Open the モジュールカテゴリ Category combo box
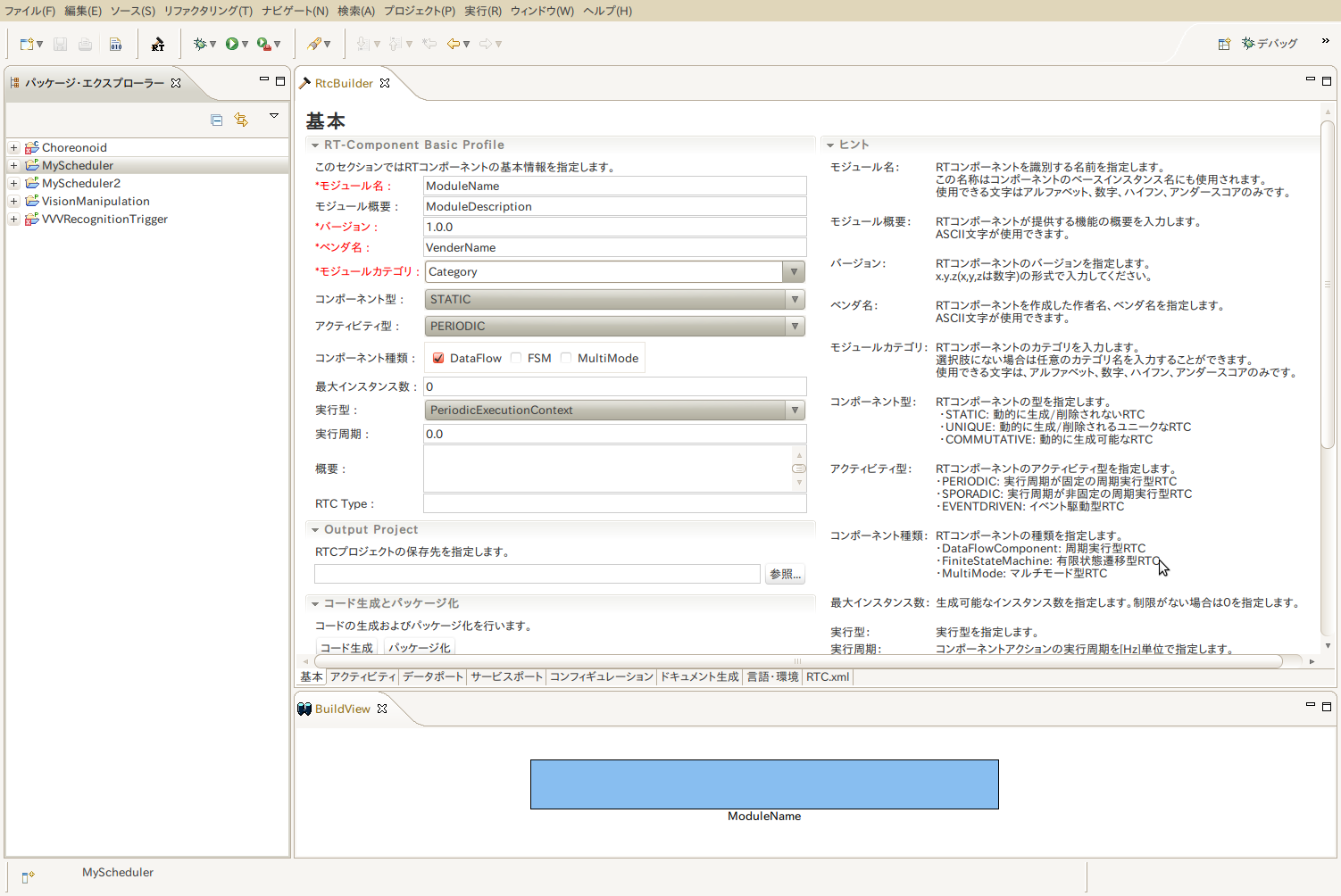Screen dimensions: 1341x896 [615, 272]
